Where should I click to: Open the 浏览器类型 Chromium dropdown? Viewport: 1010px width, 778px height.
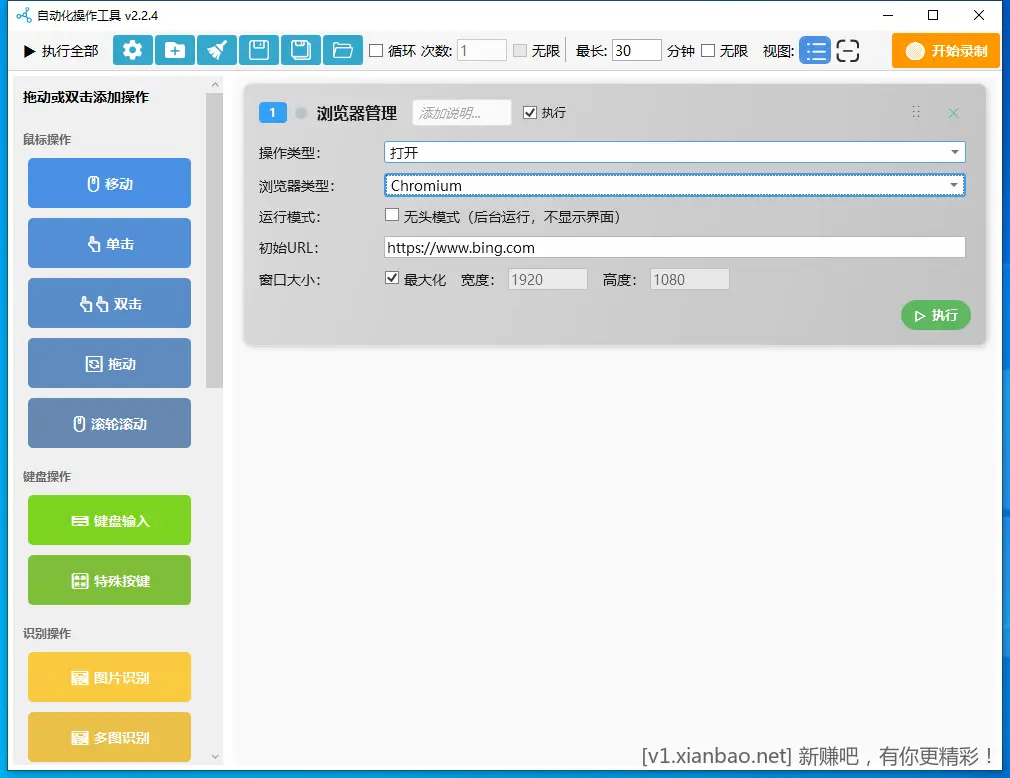tap(674, 185)
